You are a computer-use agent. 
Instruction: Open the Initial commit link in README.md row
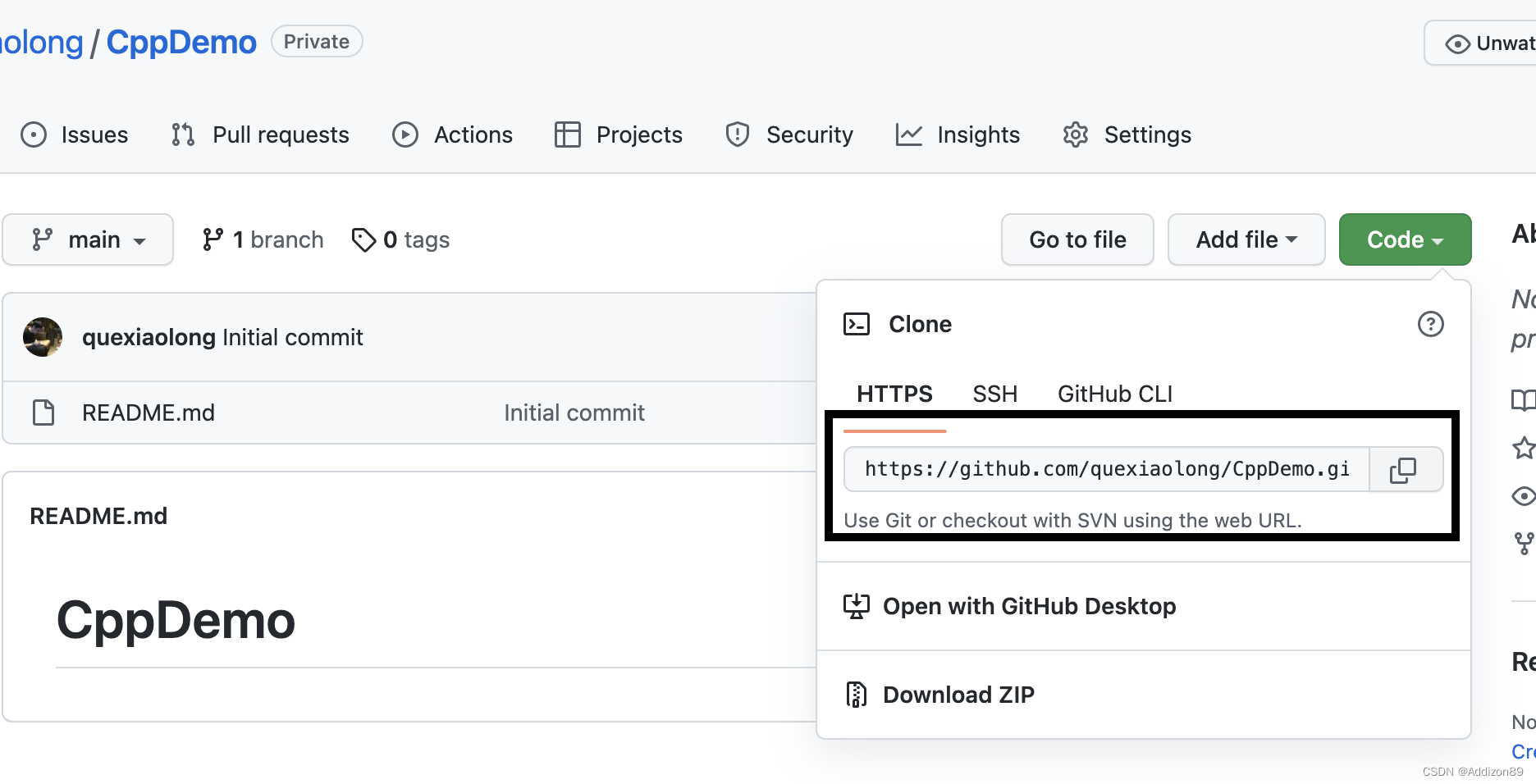(574, 413)
